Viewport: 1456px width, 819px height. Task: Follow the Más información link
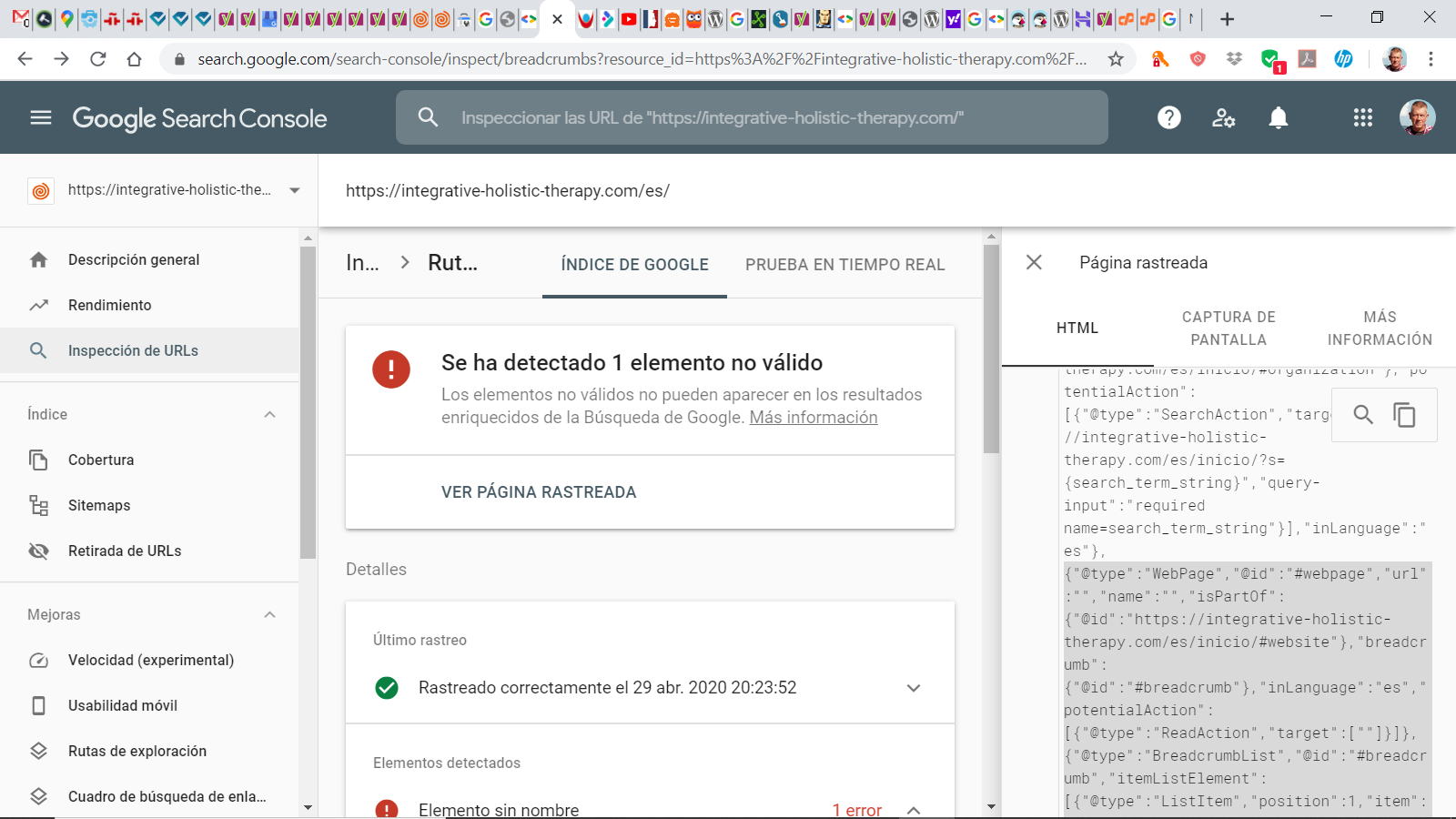(x=814, y=418)
